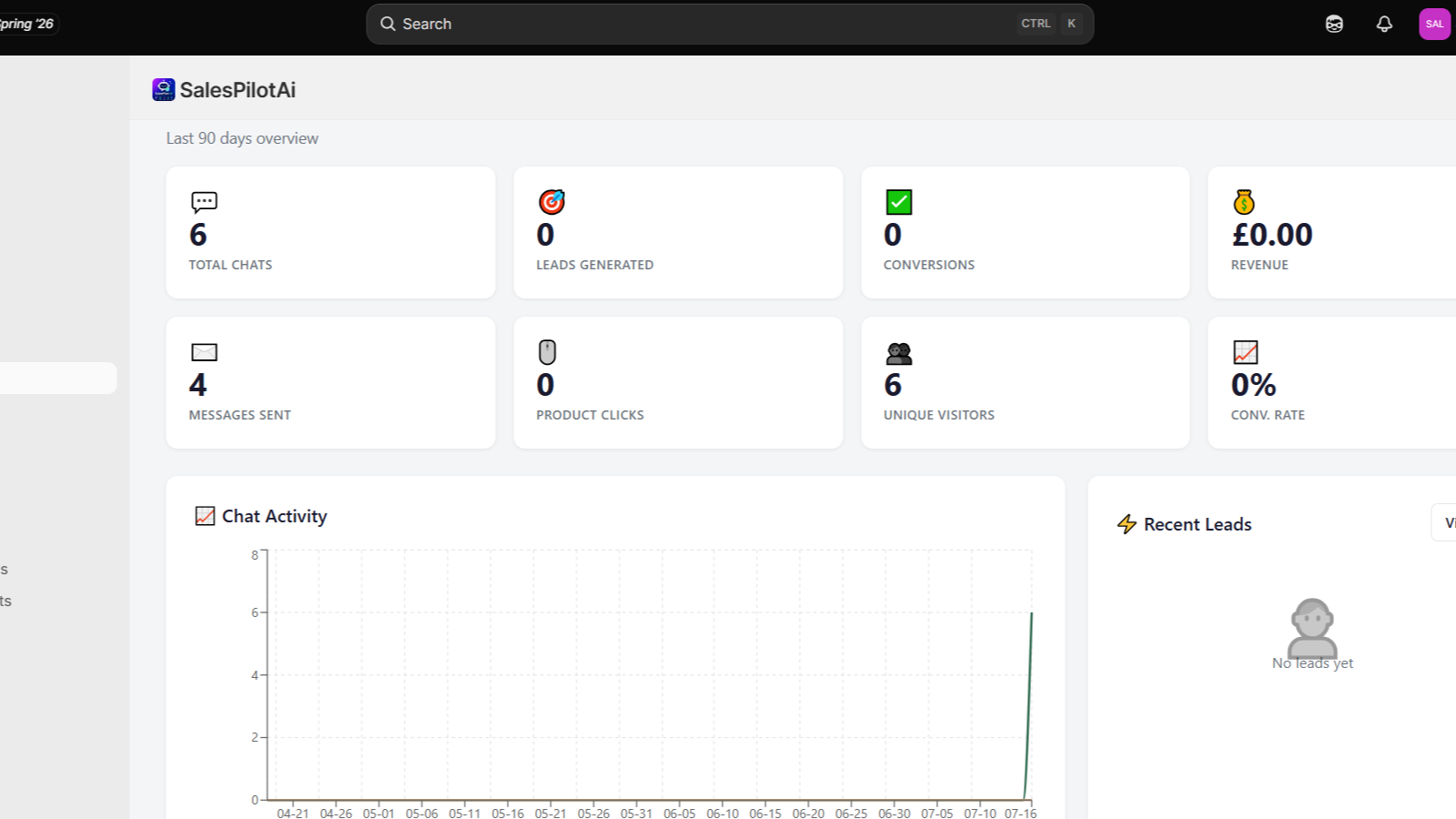Click the K keycap in the search bar
The width and height of the screenshot is (1456, 819).
pos(1071,24)
